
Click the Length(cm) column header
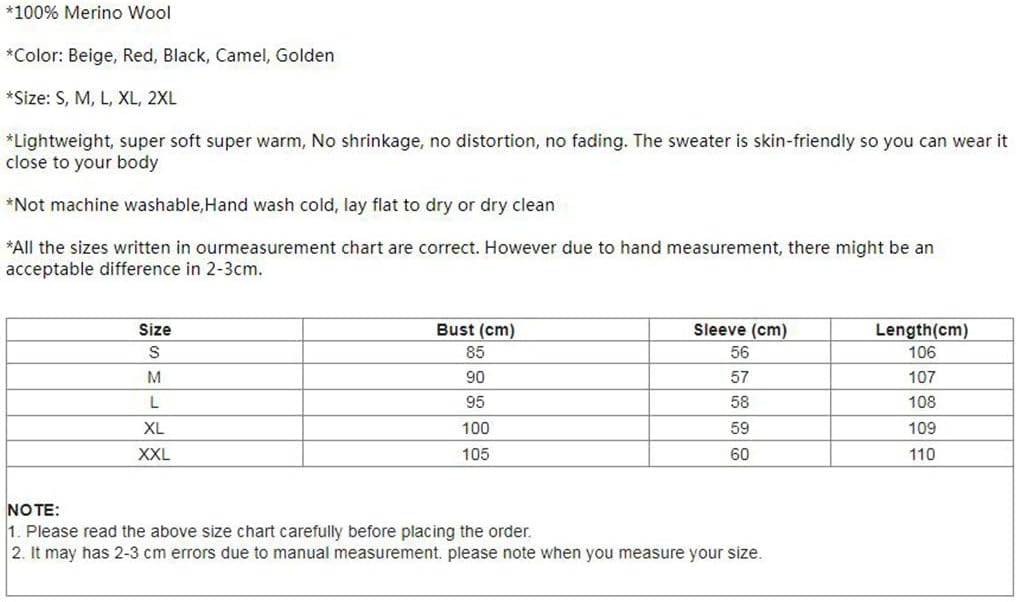click(x=922, y=330)
